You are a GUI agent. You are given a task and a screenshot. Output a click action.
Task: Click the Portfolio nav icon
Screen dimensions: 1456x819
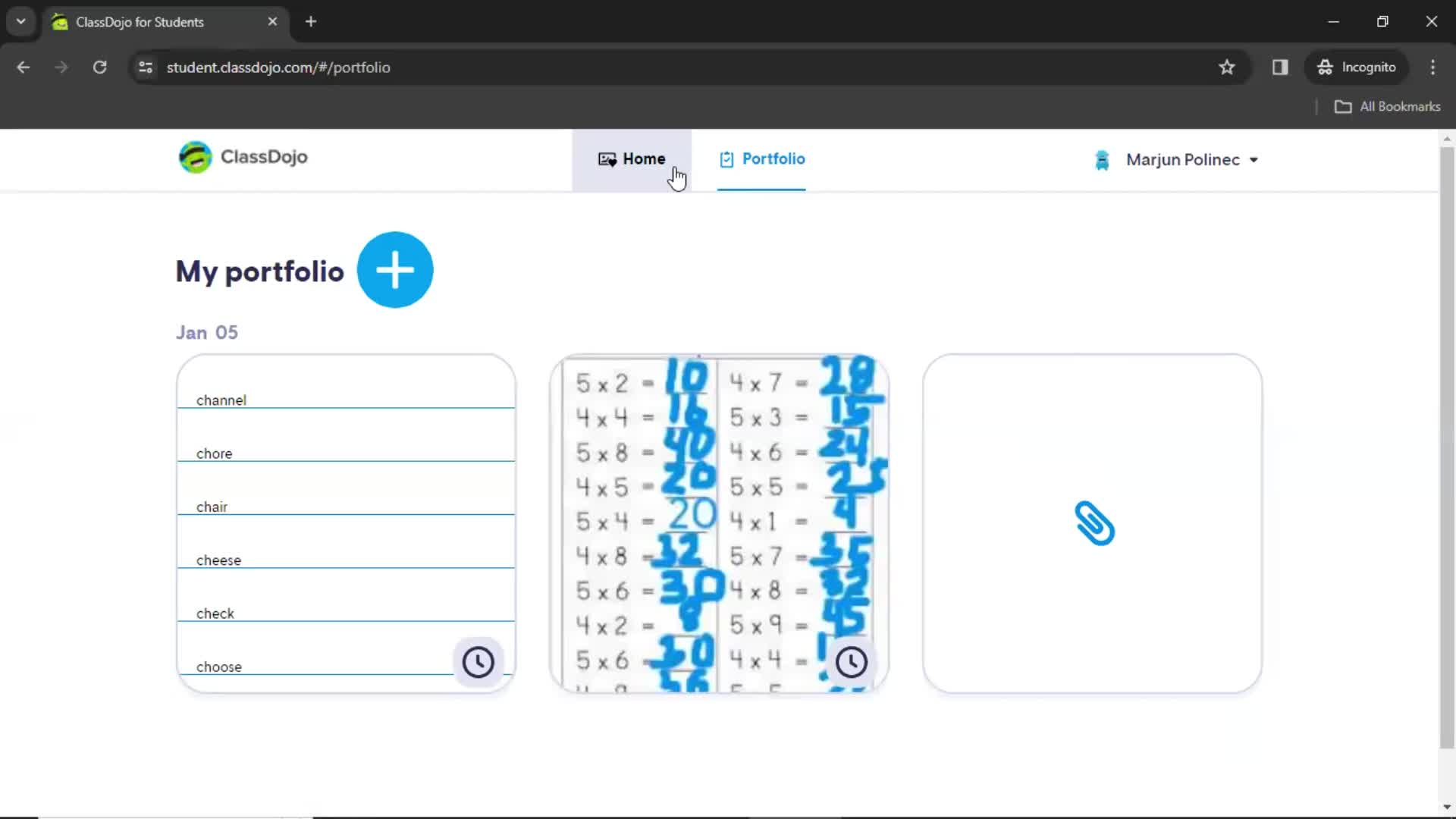[x=726, y=158]
